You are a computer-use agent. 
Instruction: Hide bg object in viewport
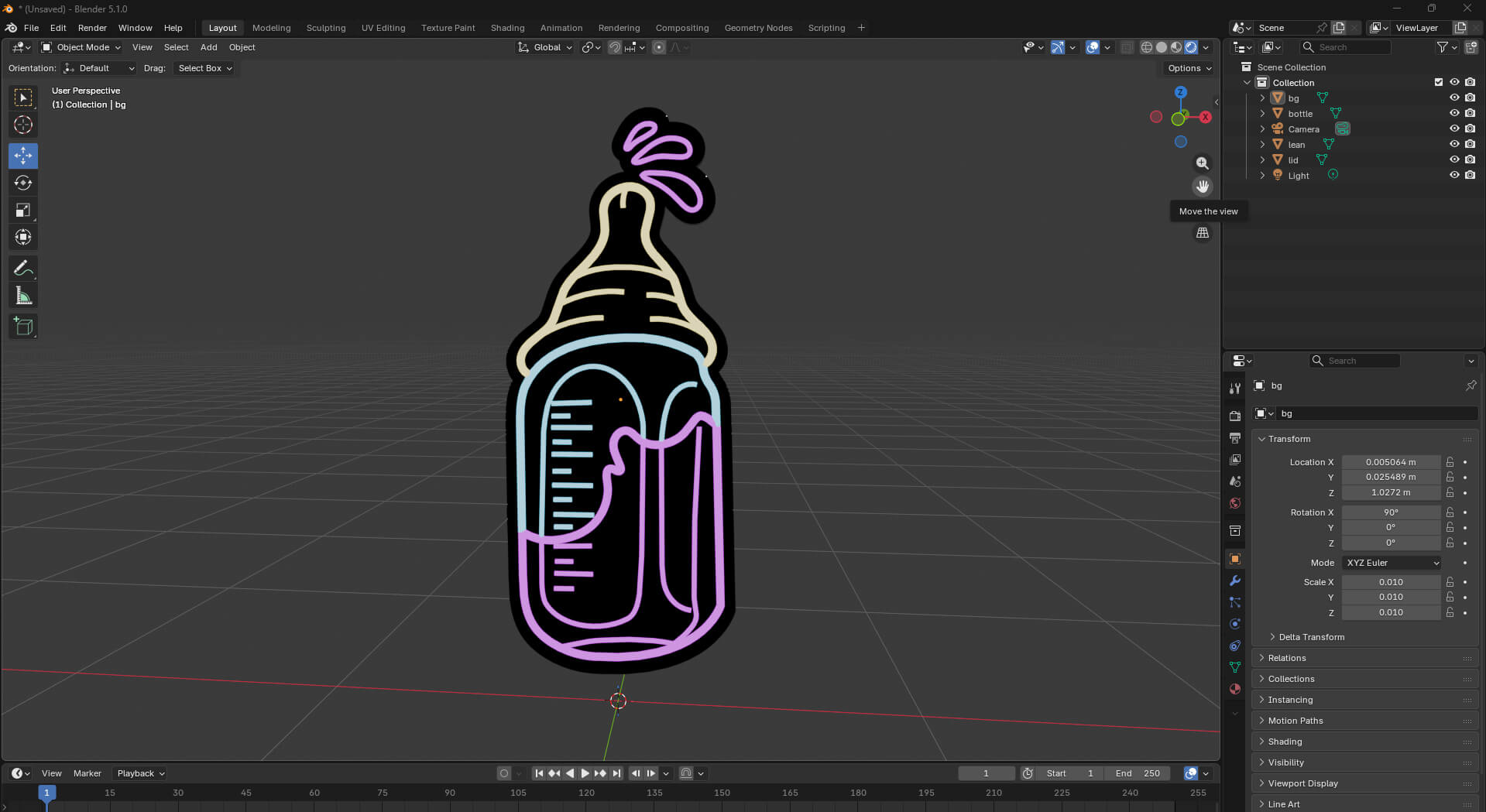pyautogui.click(x=1454, y=98)
